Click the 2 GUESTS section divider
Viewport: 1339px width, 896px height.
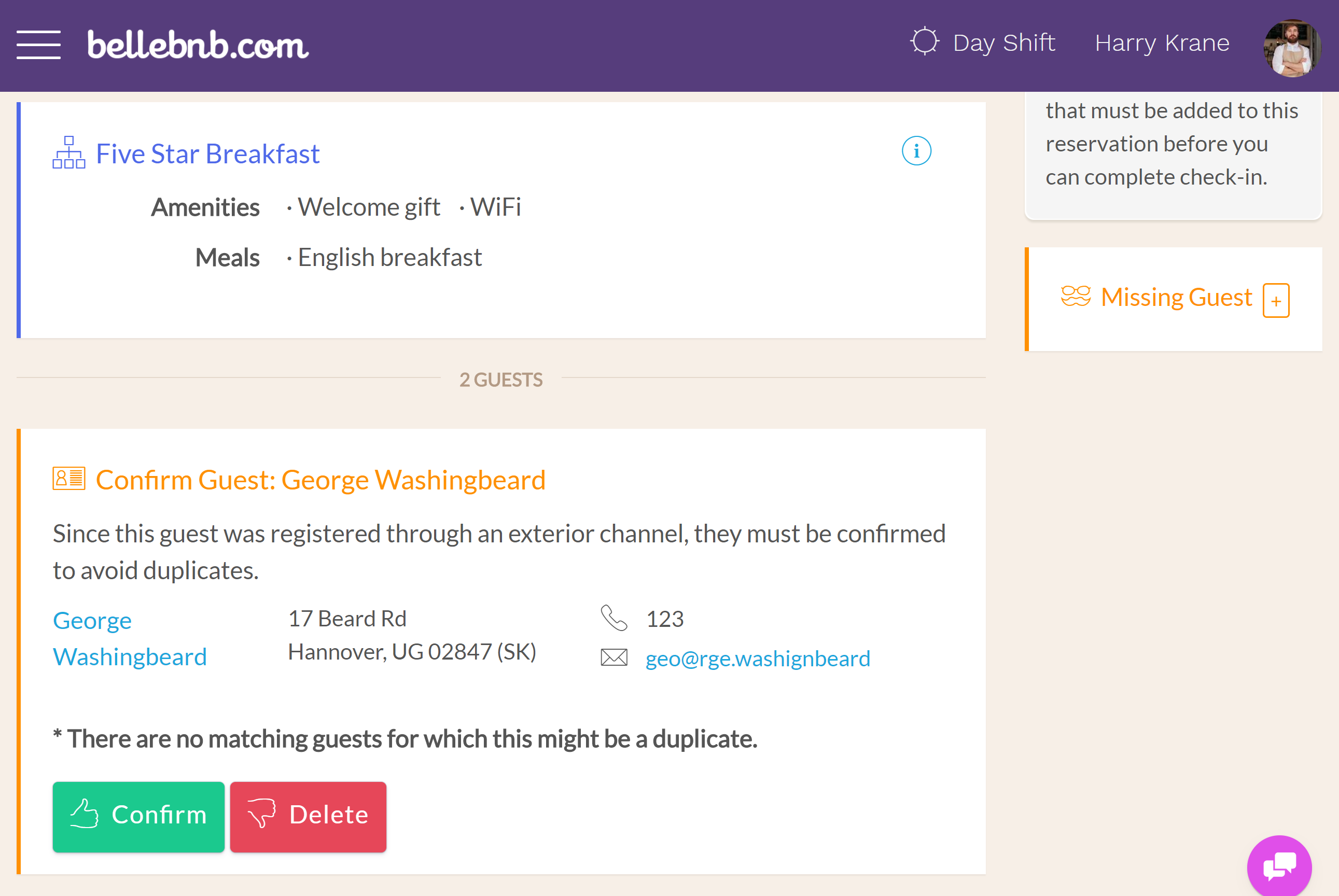tap(501, 378)
